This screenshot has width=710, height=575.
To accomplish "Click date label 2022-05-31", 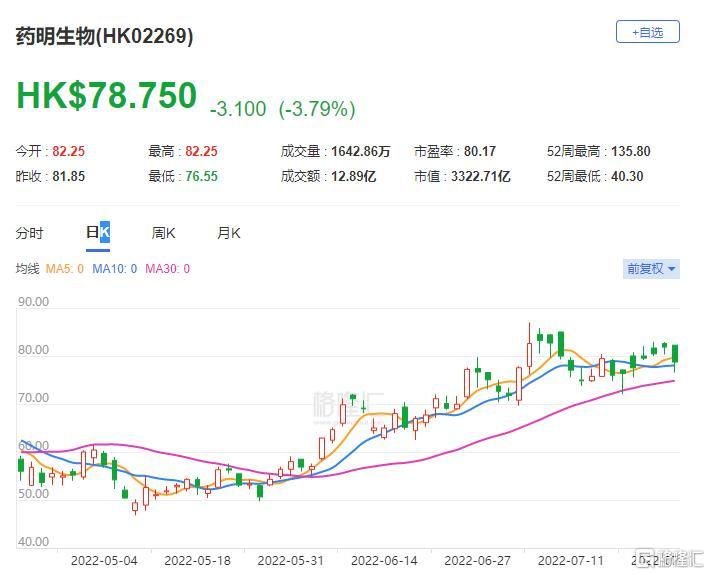I will 291,561.
